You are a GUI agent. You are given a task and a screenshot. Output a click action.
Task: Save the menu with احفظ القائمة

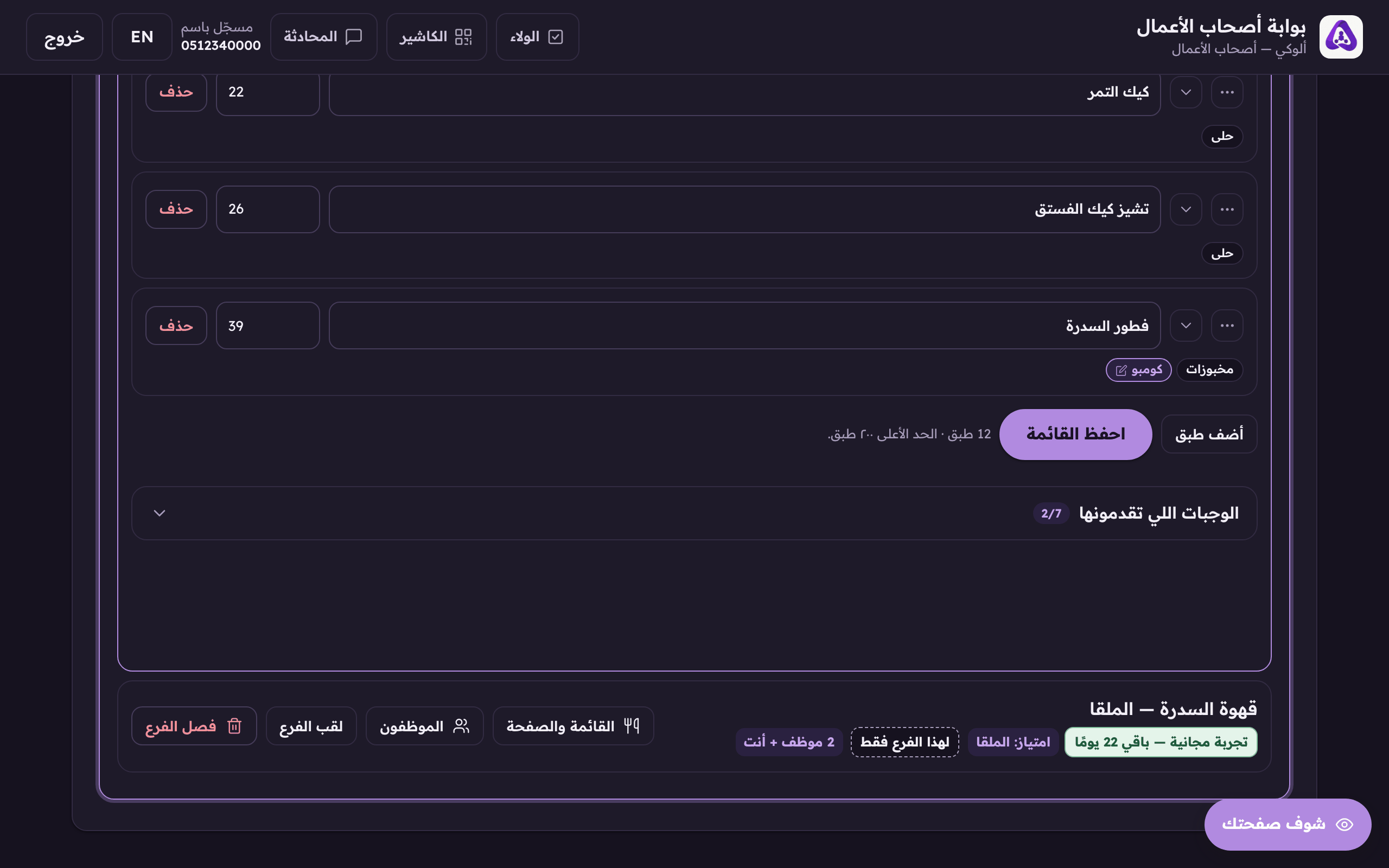(1075, 434)
